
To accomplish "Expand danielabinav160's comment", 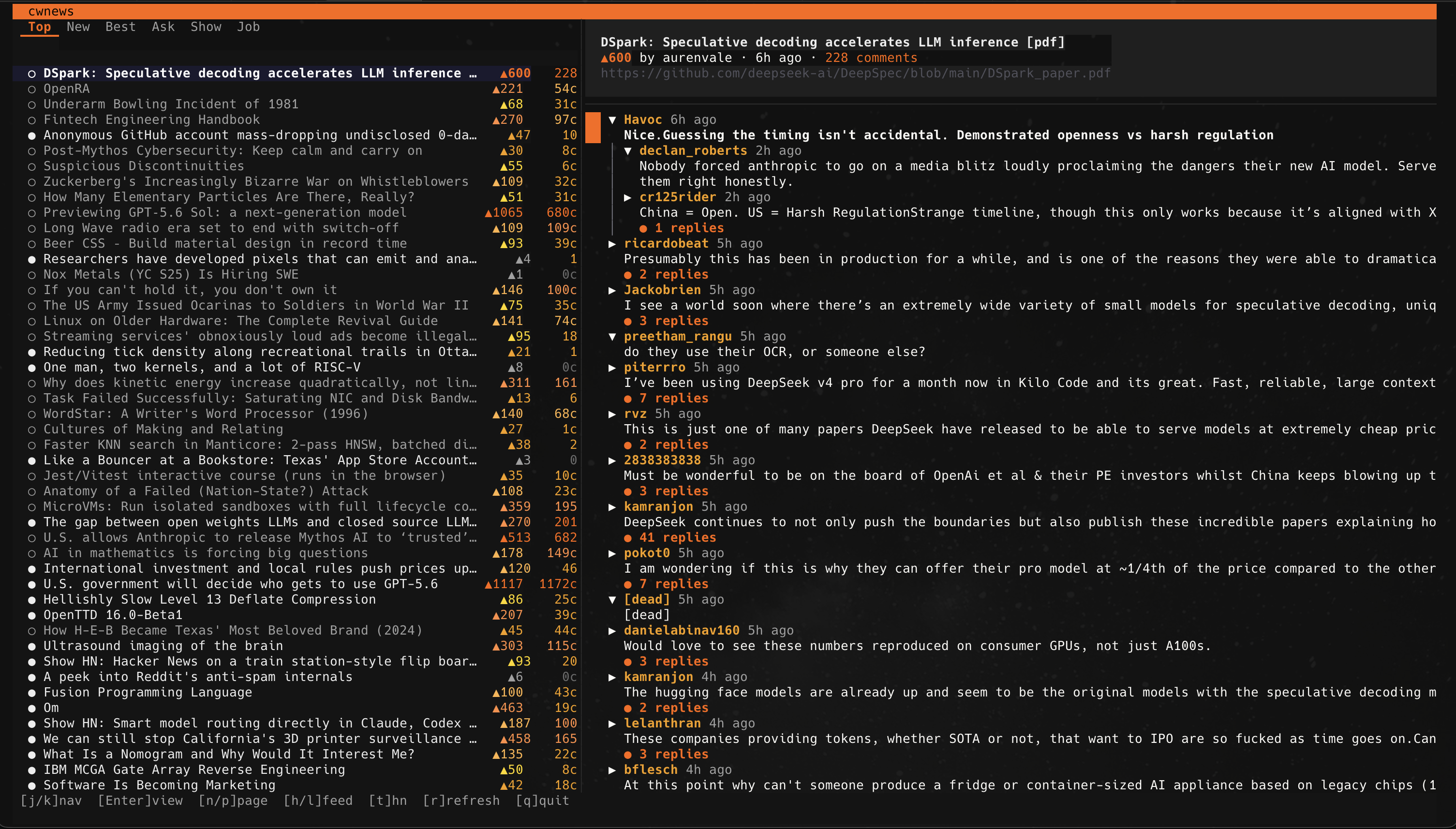I will coord(612,631).
